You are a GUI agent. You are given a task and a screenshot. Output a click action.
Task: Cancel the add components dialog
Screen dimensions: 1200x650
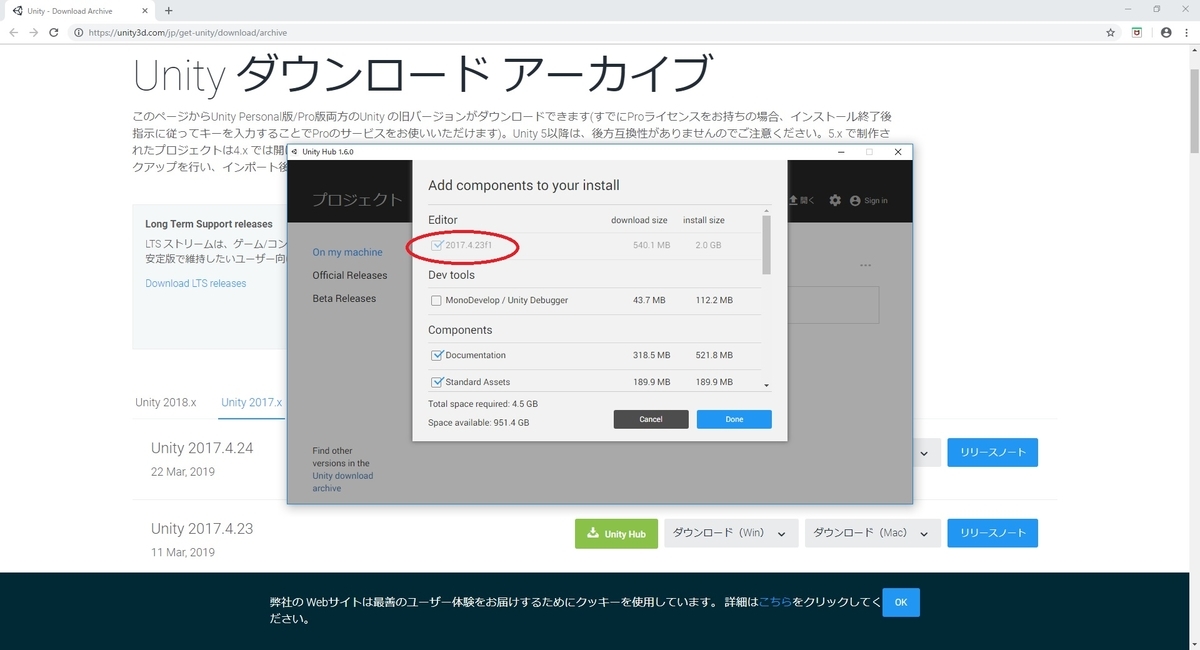pyautogui.click(x=651, y=419)
